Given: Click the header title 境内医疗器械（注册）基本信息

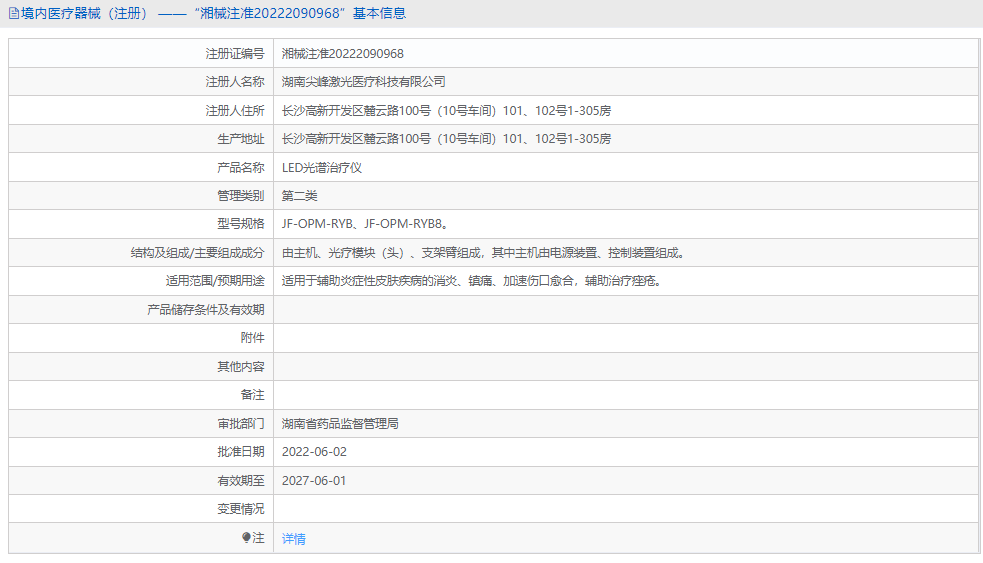Looking at the screenshot, I should [213, 13].
